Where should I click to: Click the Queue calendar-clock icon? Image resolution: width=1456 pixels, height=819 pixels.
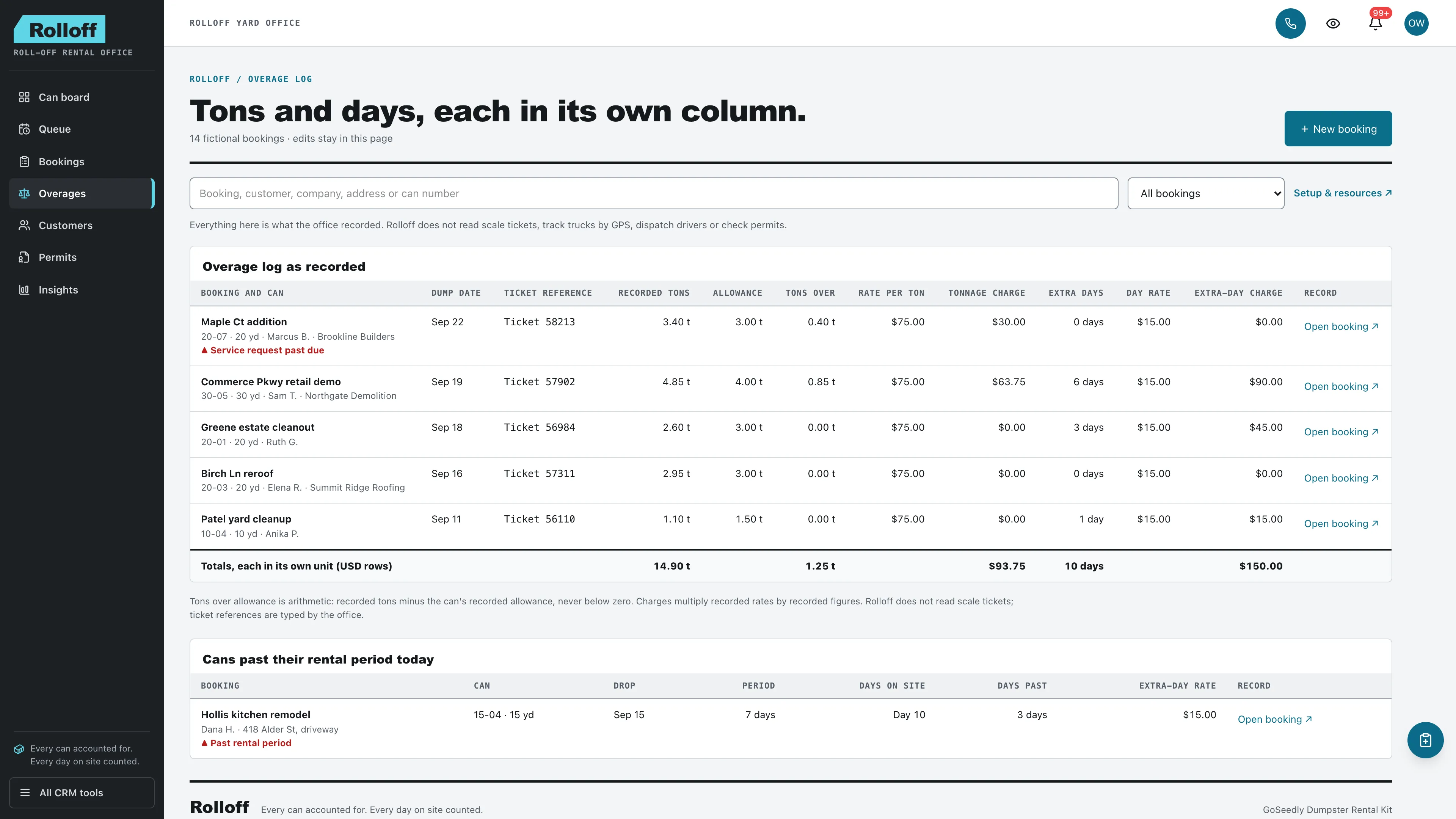(24, 129)
